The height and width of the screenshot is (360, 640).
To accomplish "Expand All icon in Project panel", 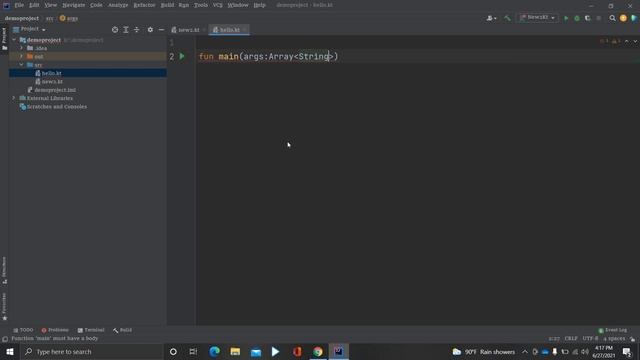I will point(126,30).
